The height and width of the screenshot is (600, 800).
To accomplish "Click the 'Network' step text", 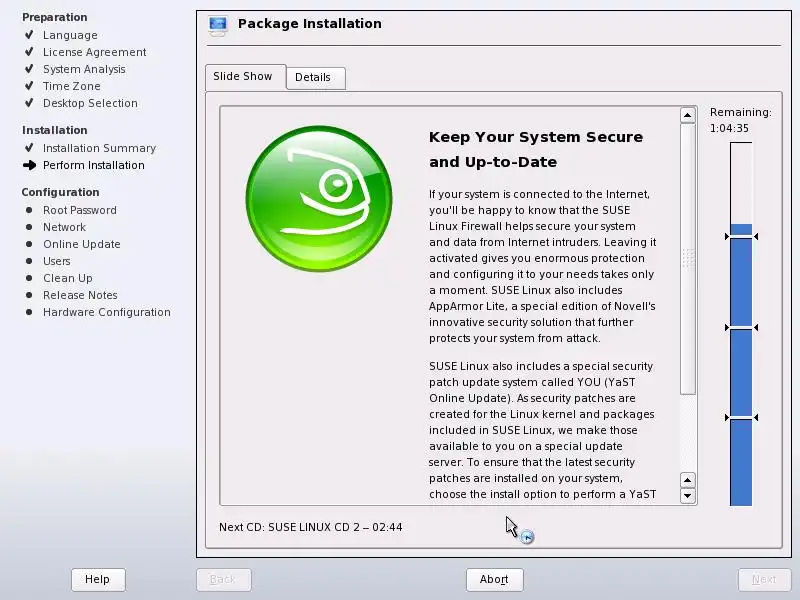I will (x=64, y=227).
